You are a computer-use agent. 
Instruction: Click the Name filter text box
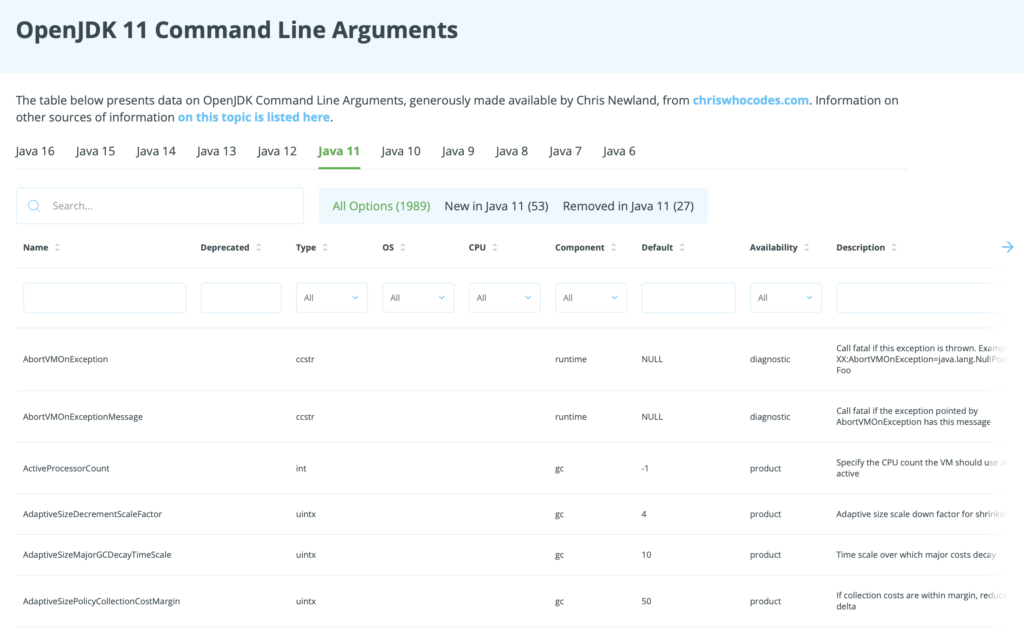[x=104, y=298]
